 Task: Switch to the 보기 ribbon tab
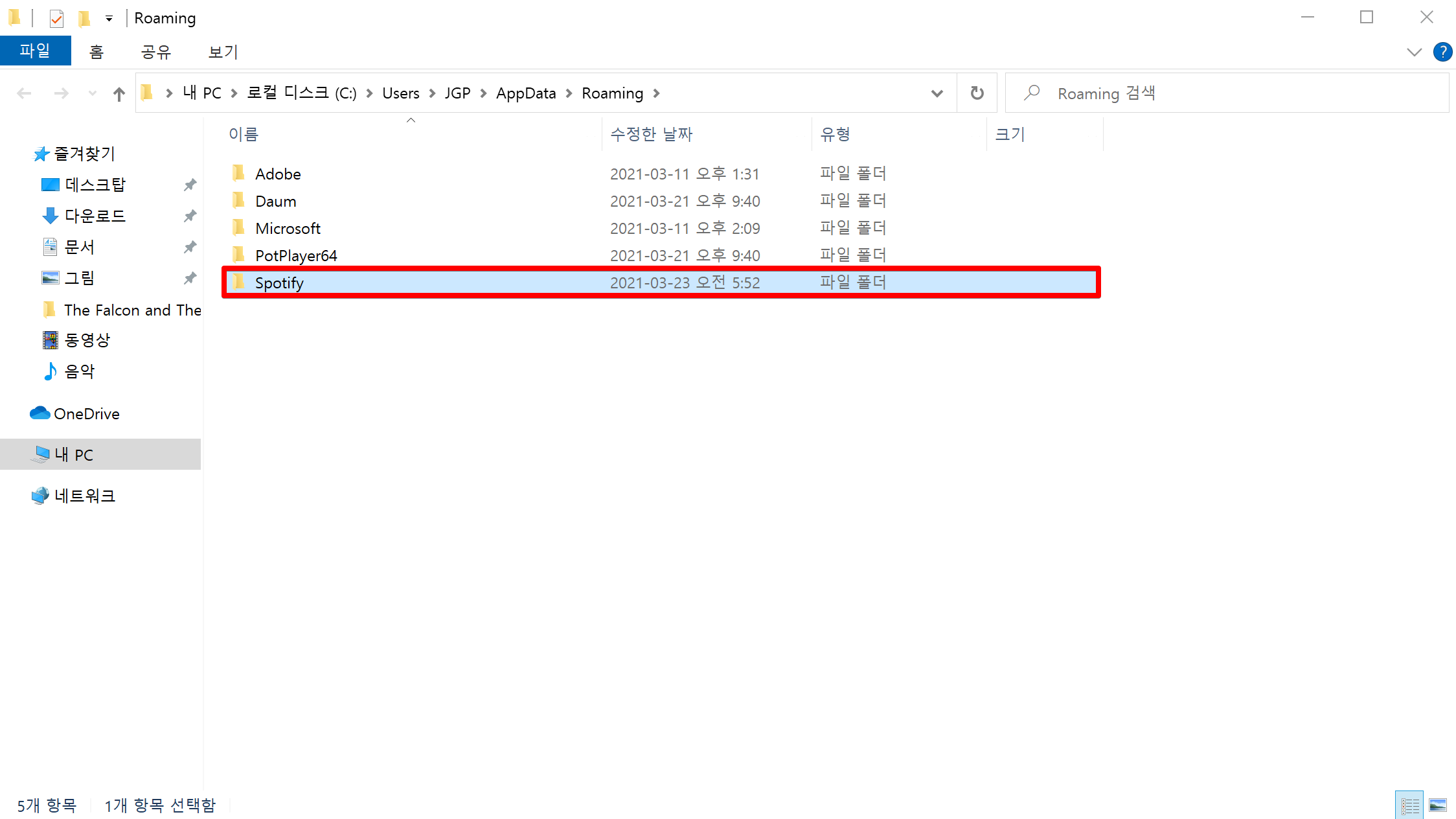click(x=223, y=52)
